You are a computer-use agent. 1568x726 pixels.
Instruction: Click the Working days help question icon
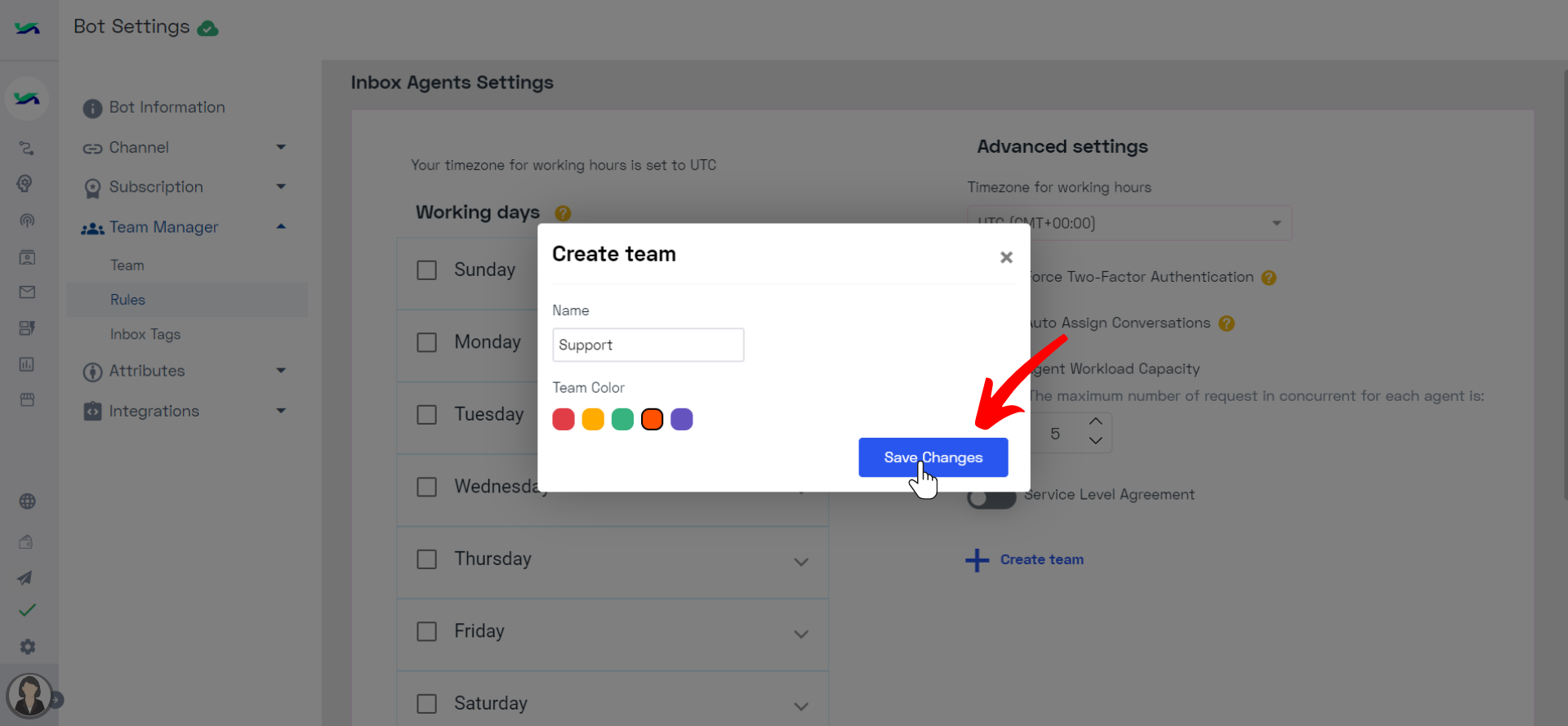click(563, 213)
